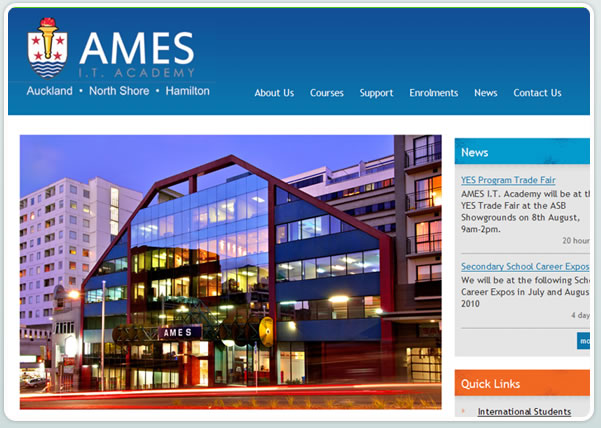Screen dimensions: 601x428
Task: Open the Courses menu item
Action: [x=327, y=93]
